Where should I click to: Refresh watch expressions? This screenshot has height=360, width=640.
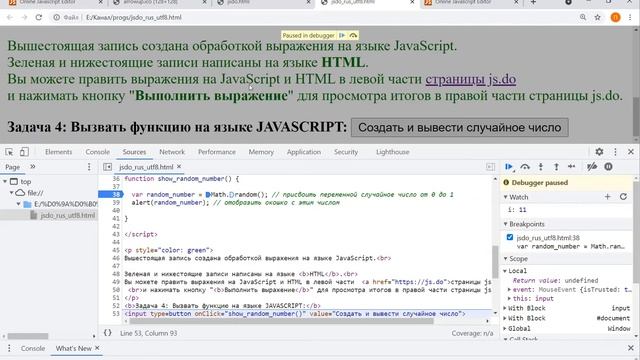point(623,197)
